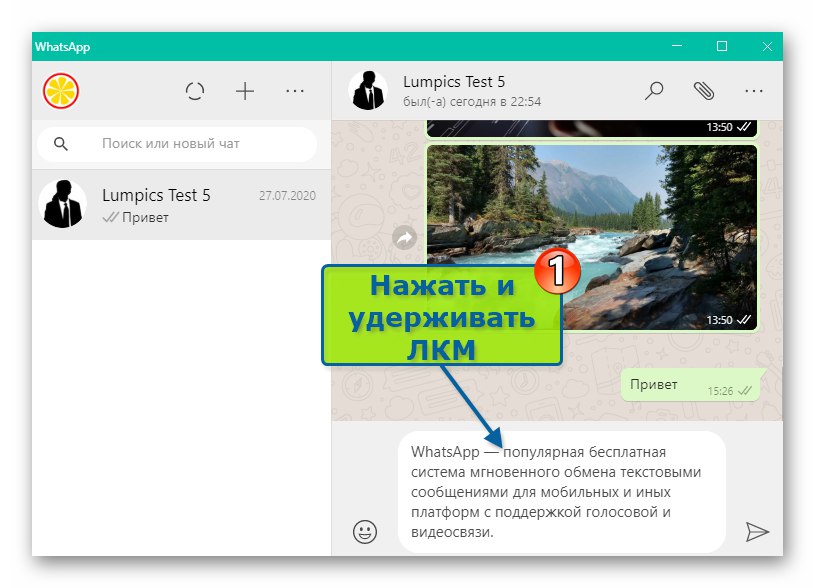Click the 'был(-а) сегодня в 22:54' status
815x588 pixels.
(x=472, y=102)
